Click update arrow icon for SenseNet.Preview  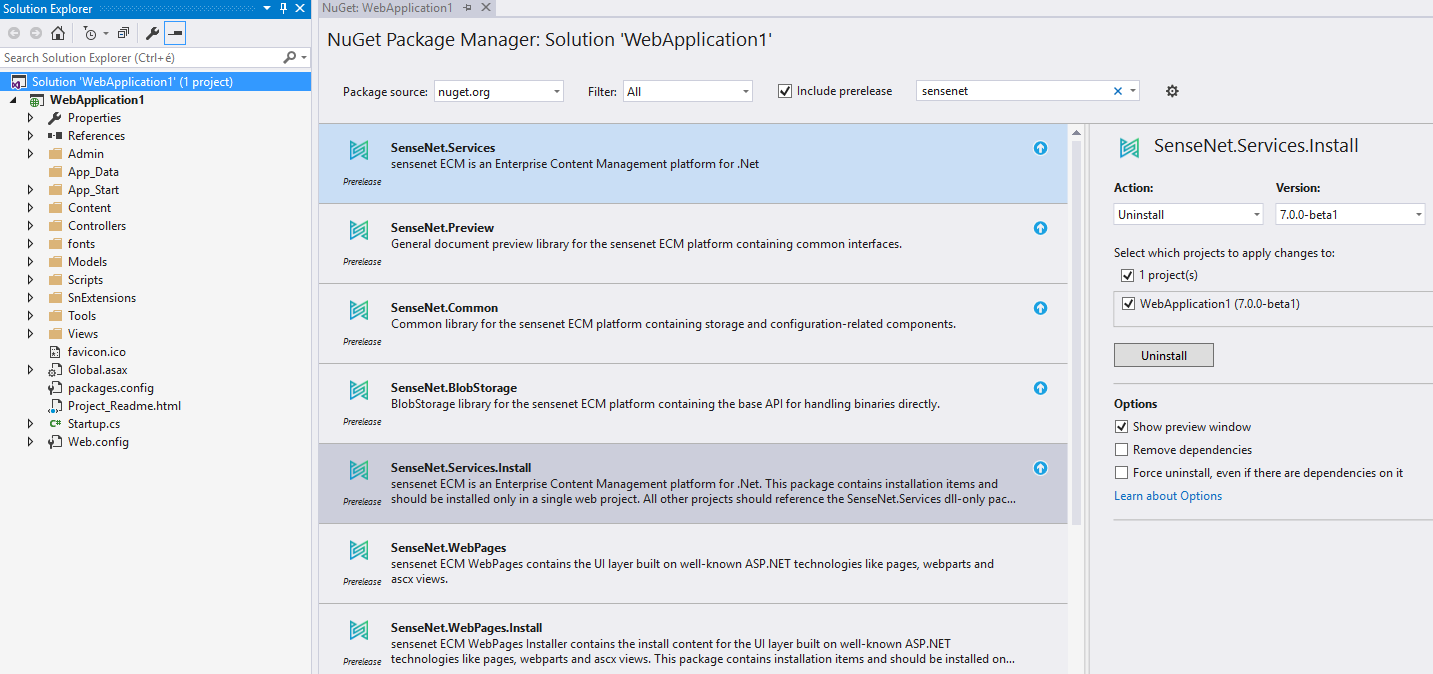coord(1040,228)
